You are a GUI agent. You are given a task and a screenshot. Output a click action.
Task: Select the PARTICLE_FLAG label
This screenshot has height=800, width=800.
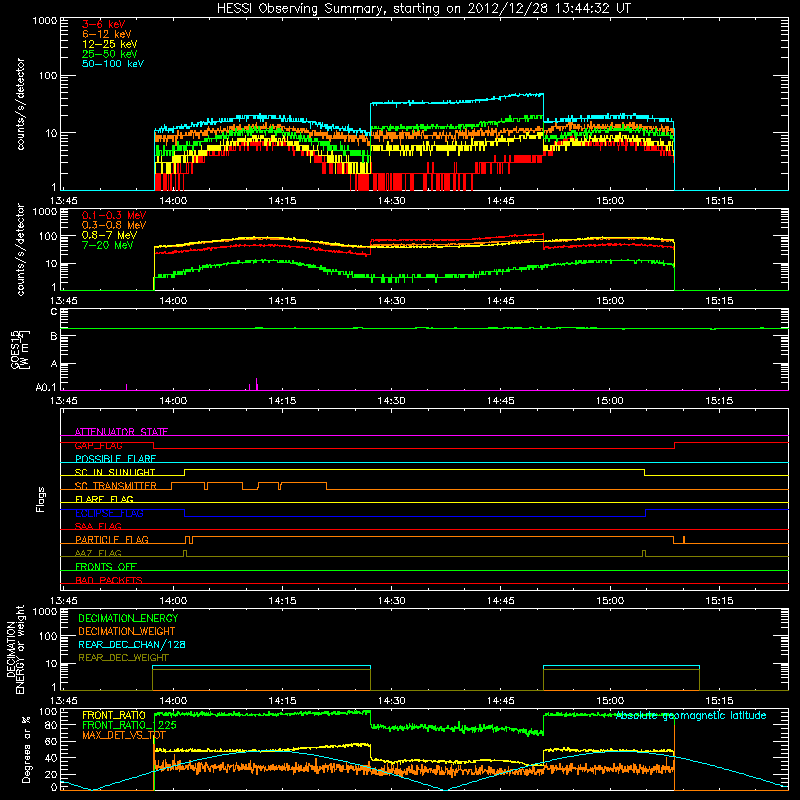pos(112,540)
